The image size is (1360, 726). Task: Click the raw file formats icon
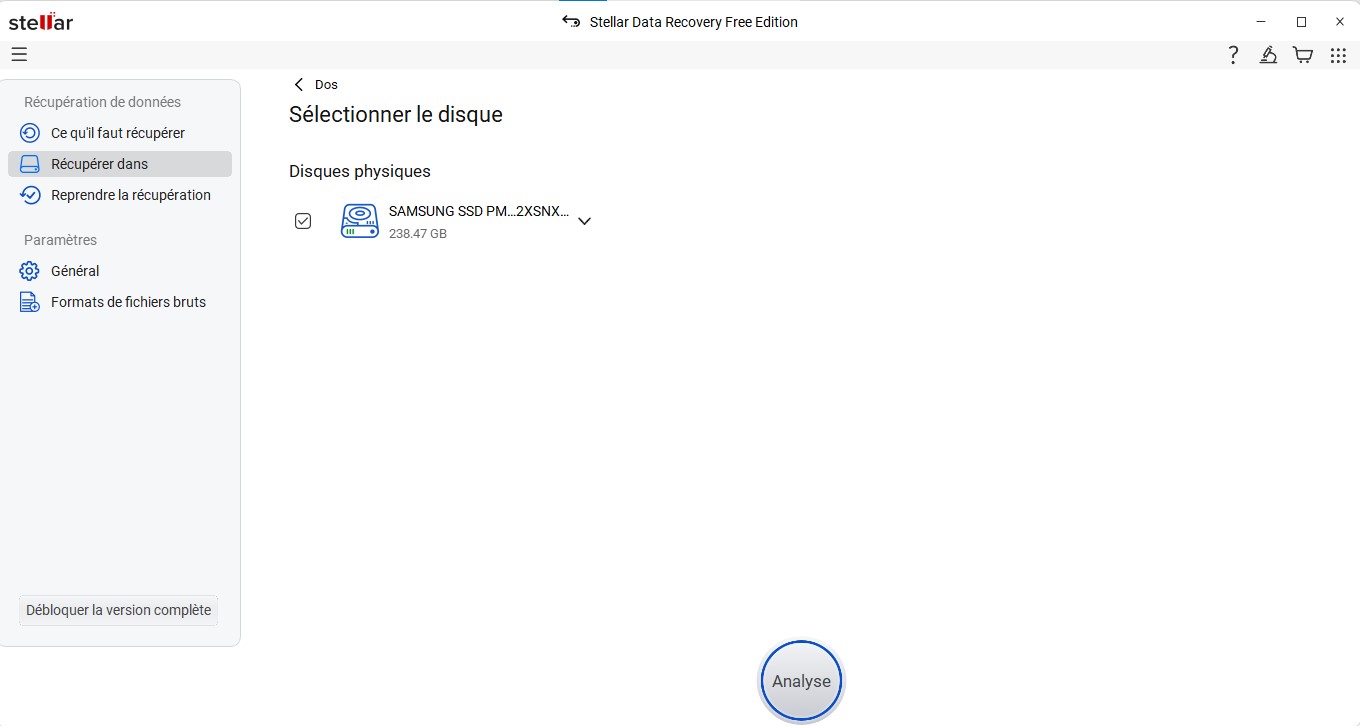(30, 302)
